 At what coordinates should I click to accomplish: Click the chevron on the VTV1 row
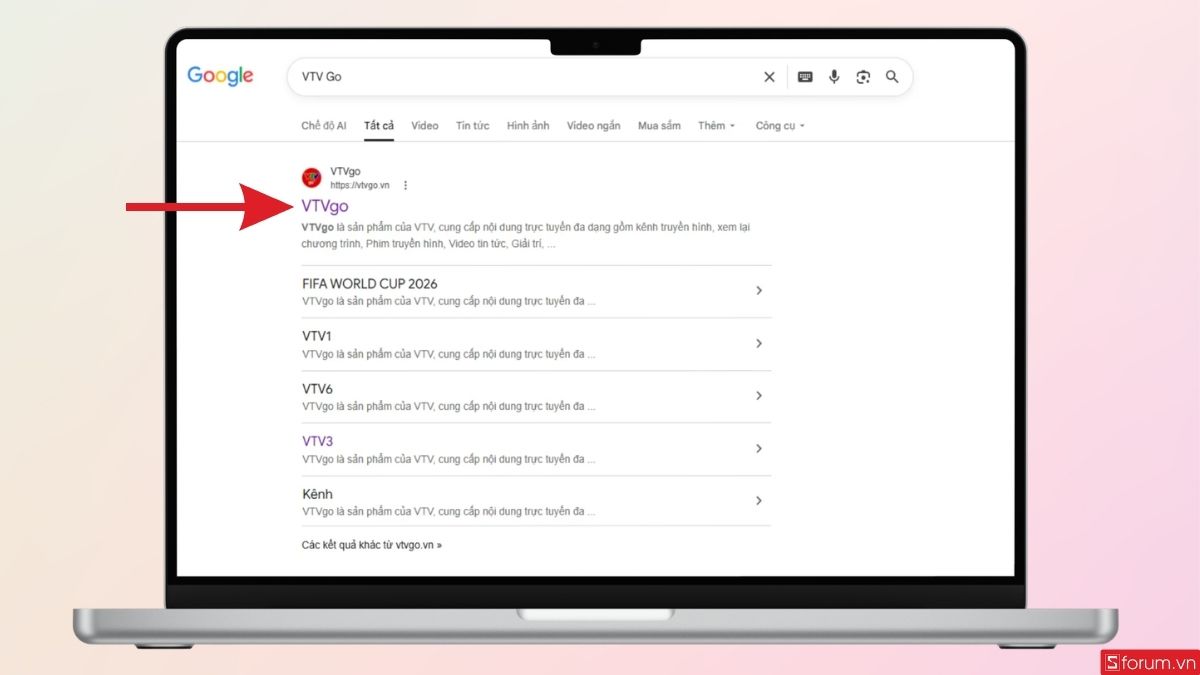[x=759, y=344]
